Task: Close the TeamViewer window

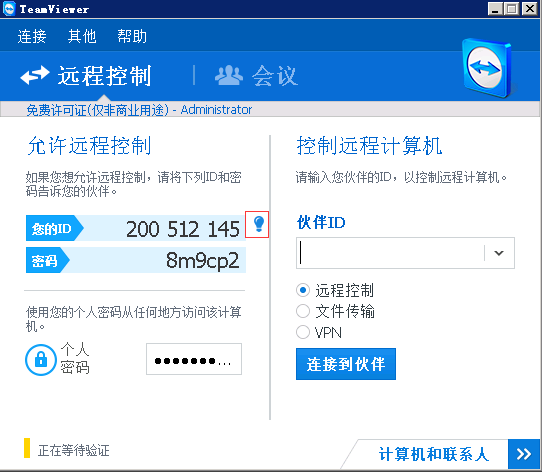Action: [530, 9]
